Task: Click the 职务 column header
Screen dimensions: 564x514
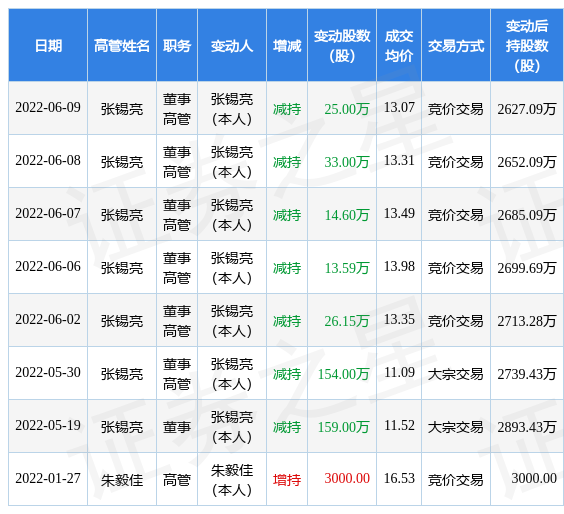Action: coord(177,46)
